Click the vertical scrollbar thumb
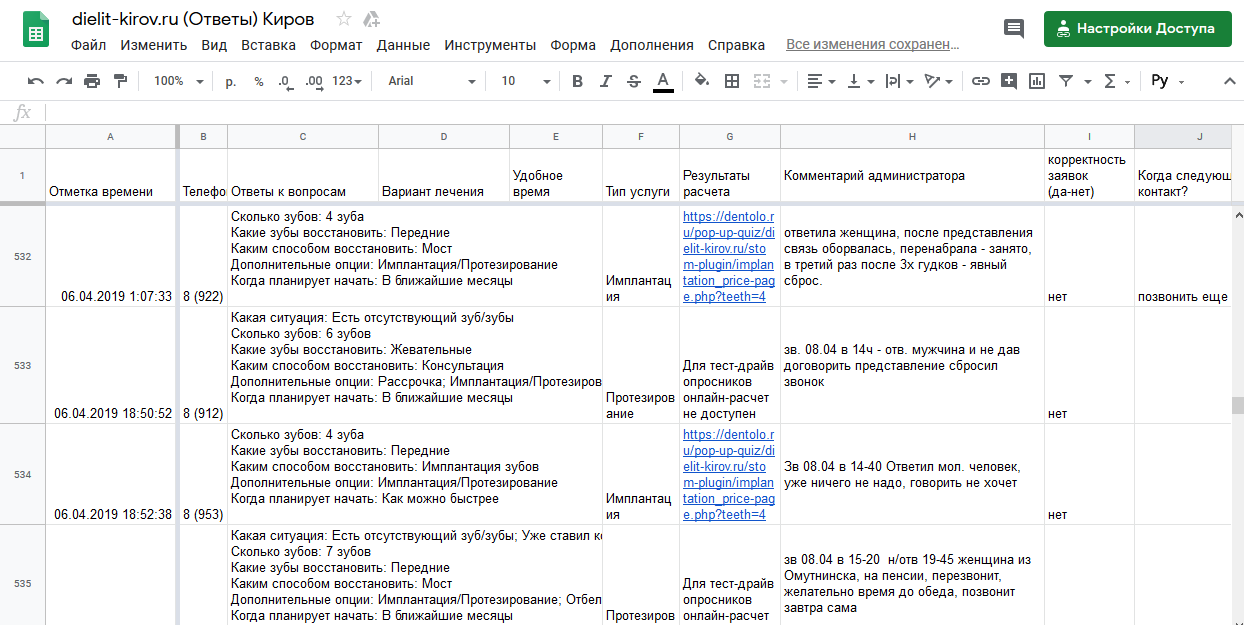1244x625 pixels. [1237, 405]
